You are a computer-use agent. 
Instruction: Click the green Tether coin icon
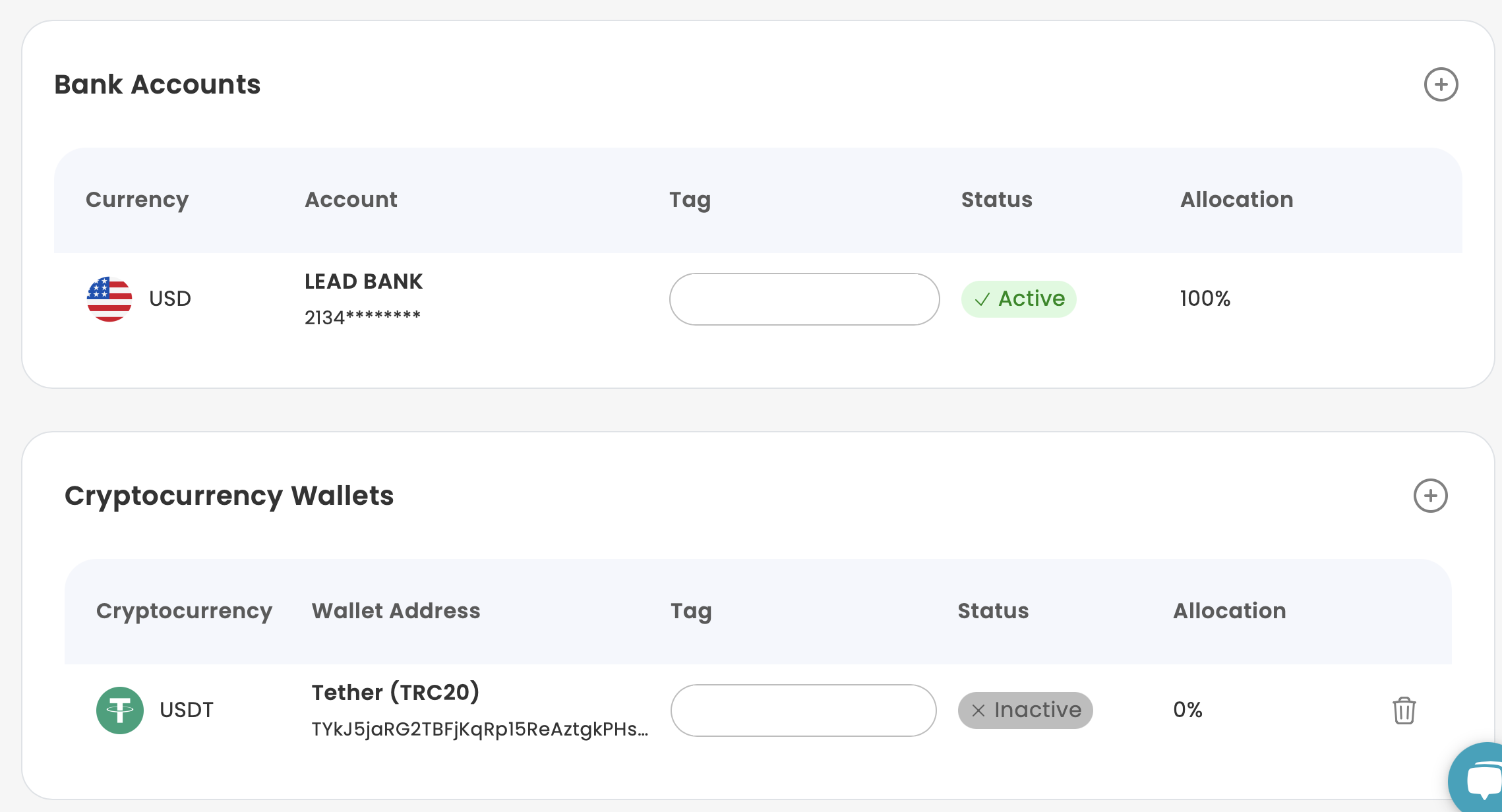120,710
